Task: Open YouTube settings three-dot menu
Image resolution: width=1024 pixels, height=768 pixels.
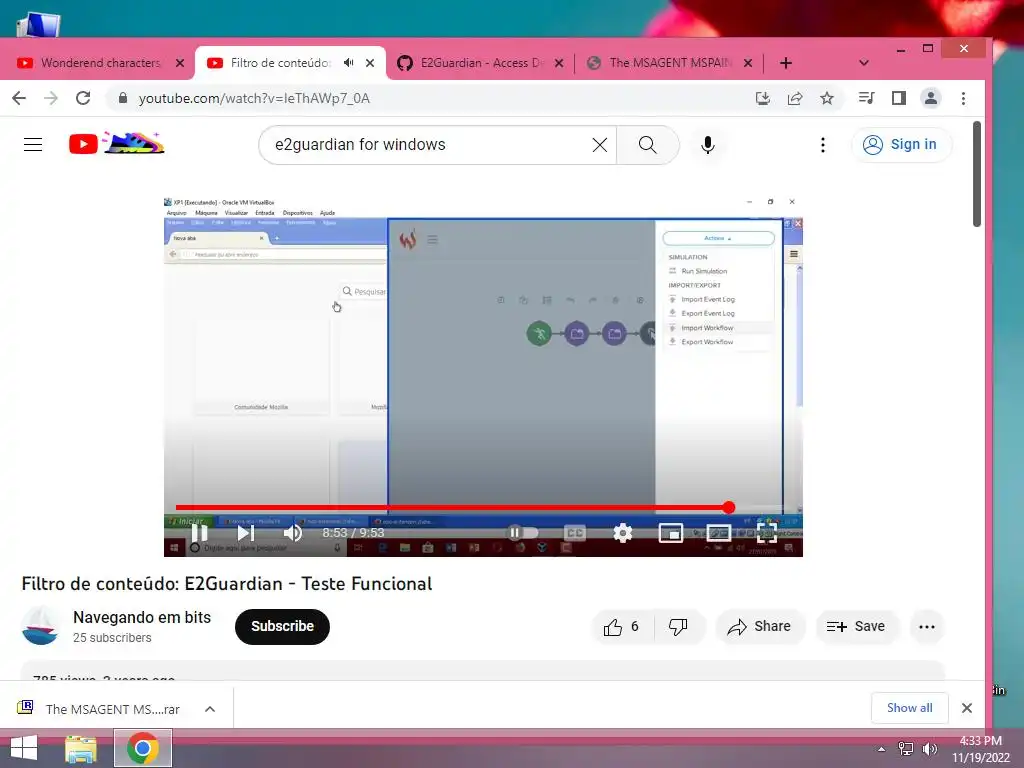Action: [823, 144]
